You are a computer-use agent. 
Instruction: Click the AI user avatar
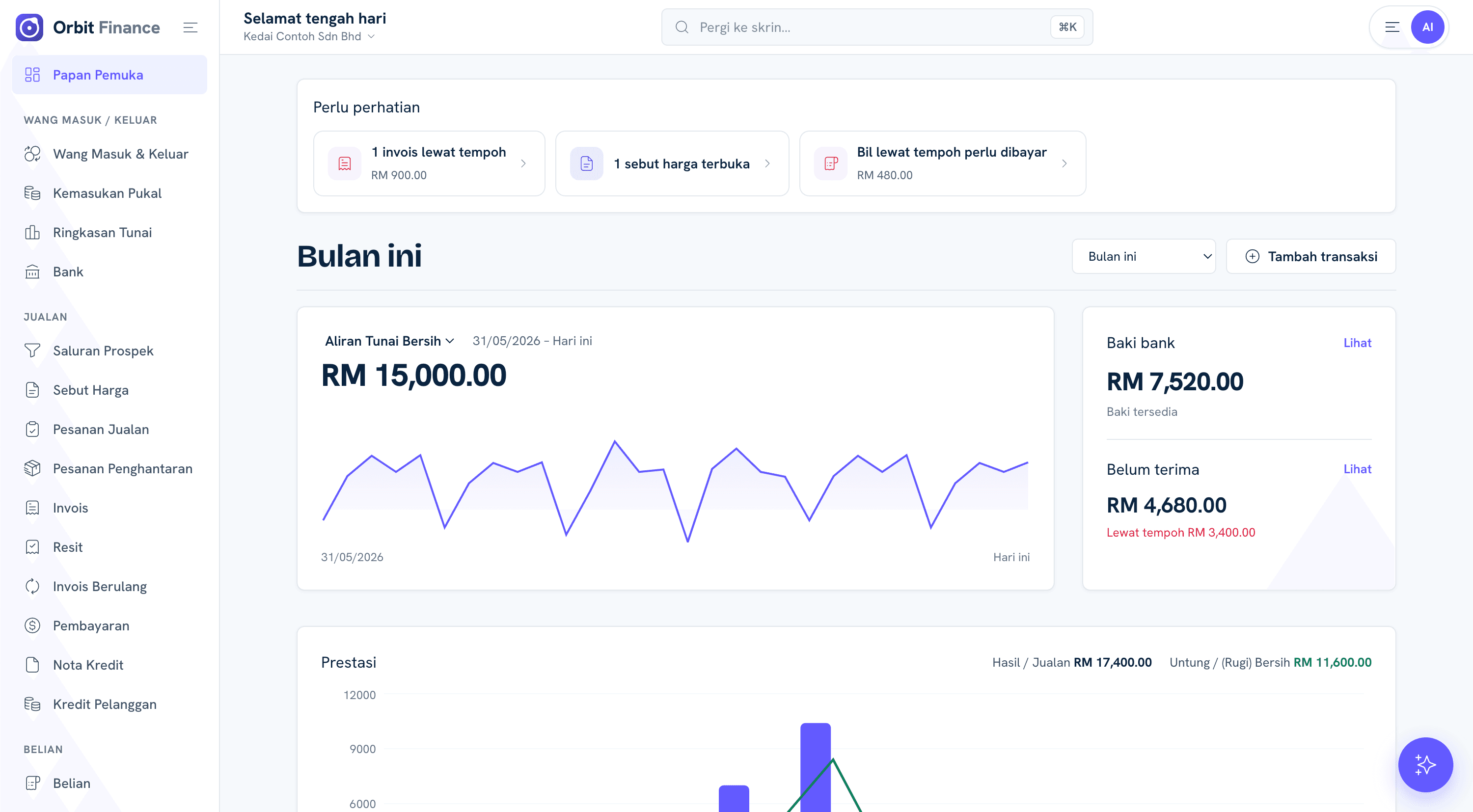[1427, 27]
